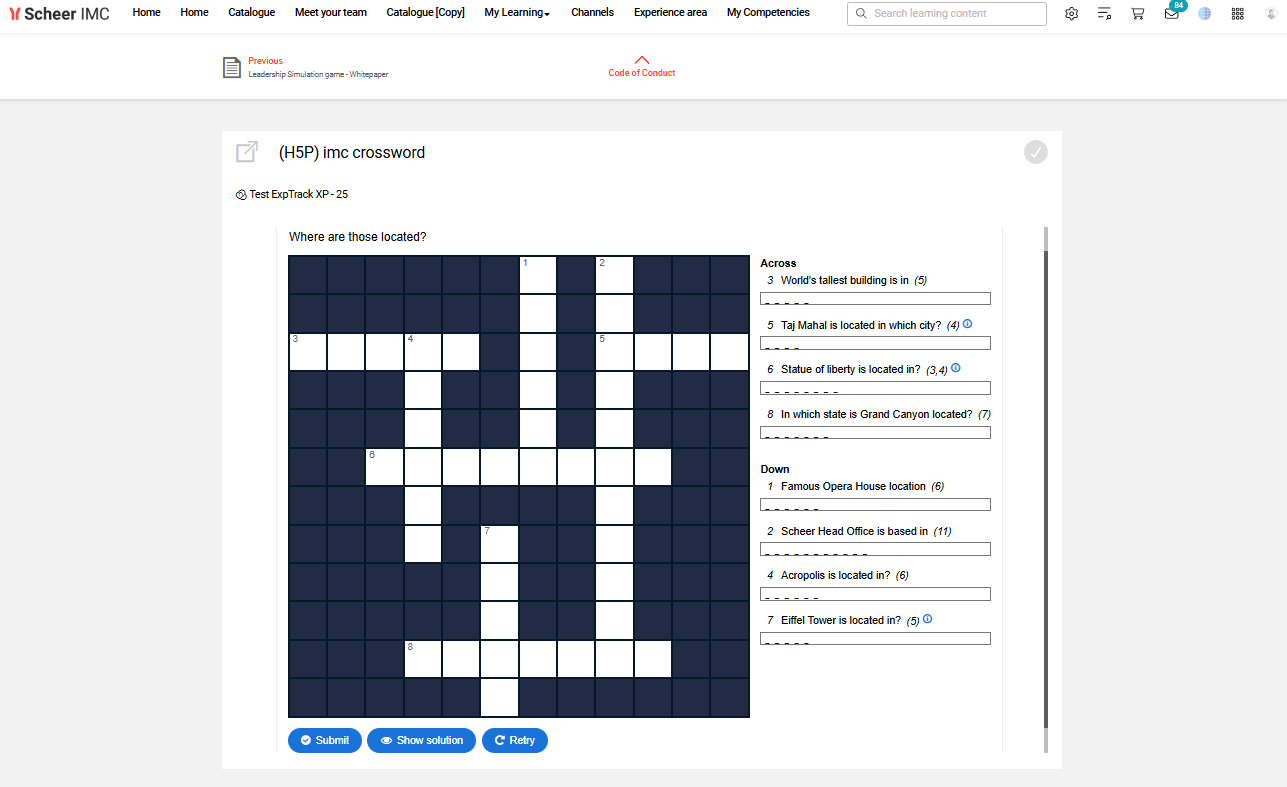Show hint for Taj Mahal clue
The height and width of the screenshot is (787, 1287).
pos(967,323)
